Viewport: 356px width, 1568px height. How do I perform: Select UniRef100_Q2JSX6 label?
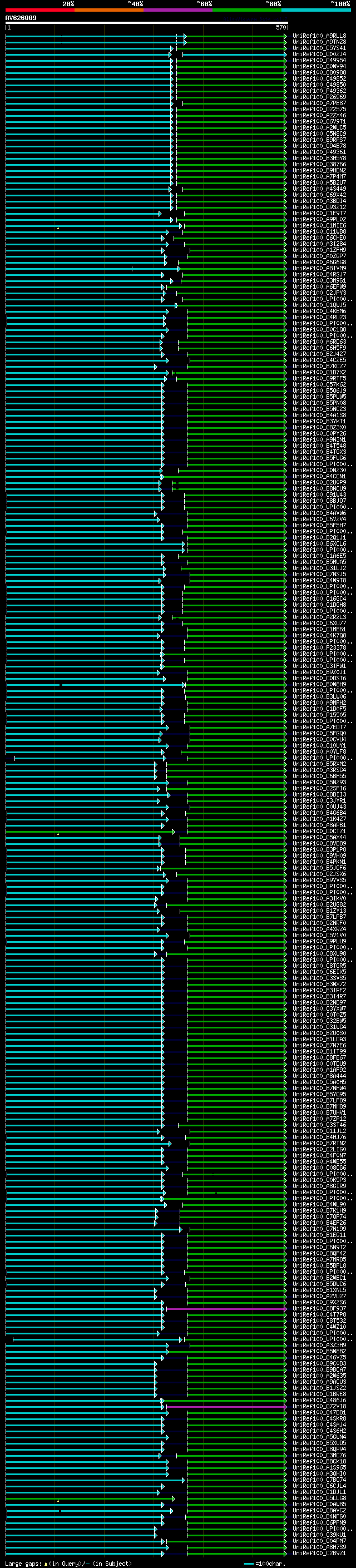pos(319,874)
